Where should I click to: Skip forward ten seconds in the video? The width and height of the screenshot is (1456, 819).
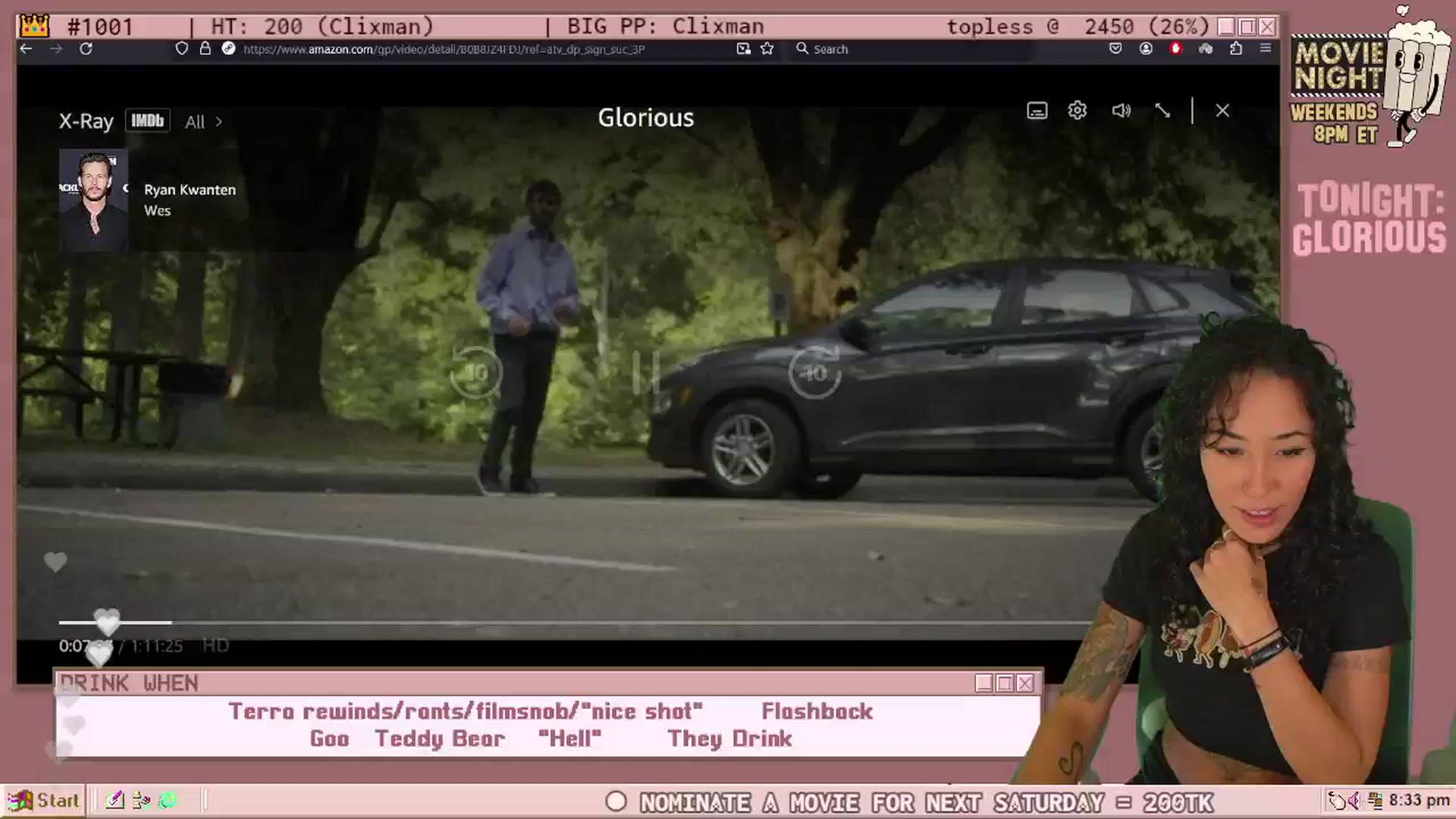(815, 372)
